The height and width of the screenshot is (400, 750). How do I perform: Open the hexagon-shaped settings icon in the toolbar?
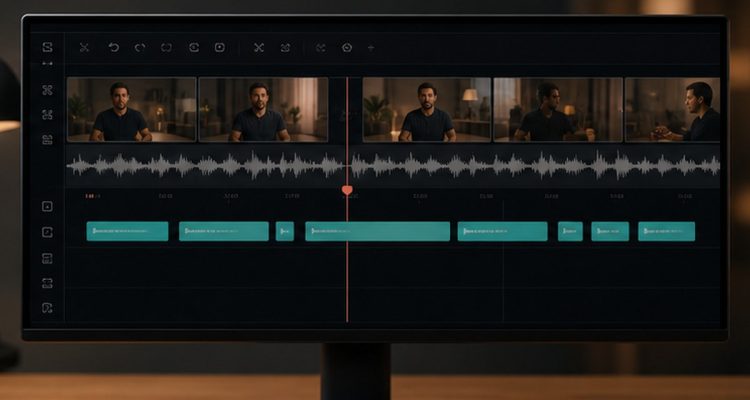tap(347, 47)
